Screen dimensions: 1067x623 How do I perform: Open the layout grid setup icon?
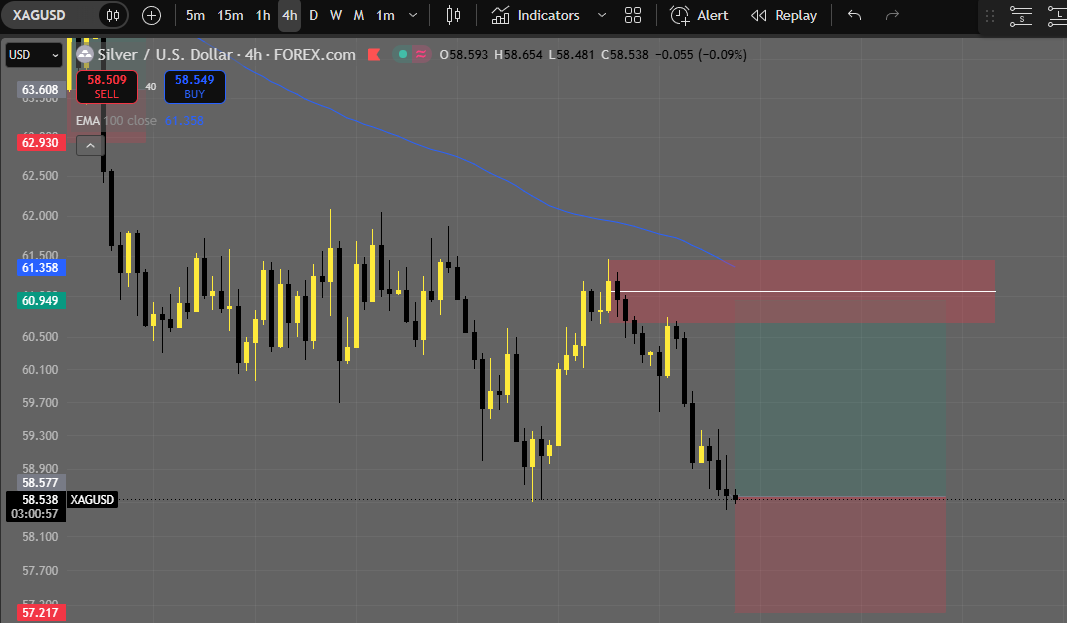633,15
